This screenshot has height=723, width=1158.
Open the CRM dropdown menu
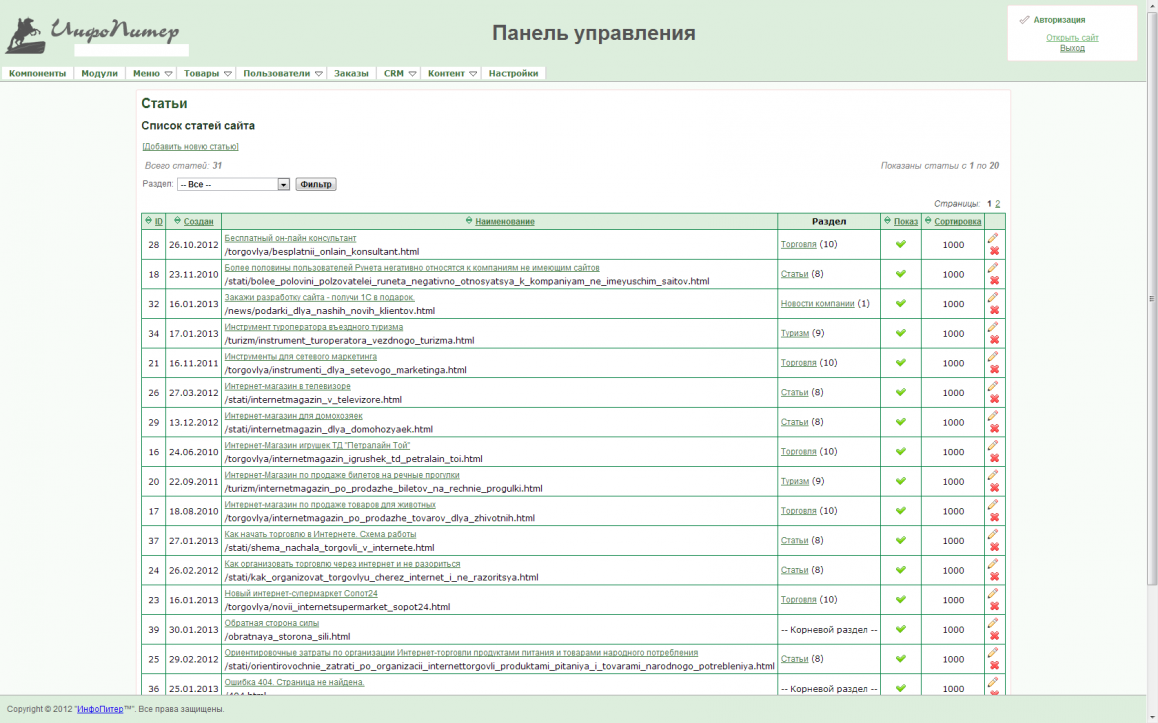400,73
